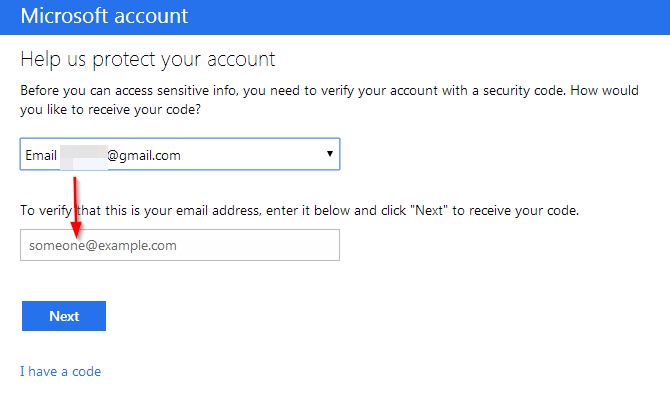
Task: Click the word 'account' in the blue header
Action: (151, 16)
